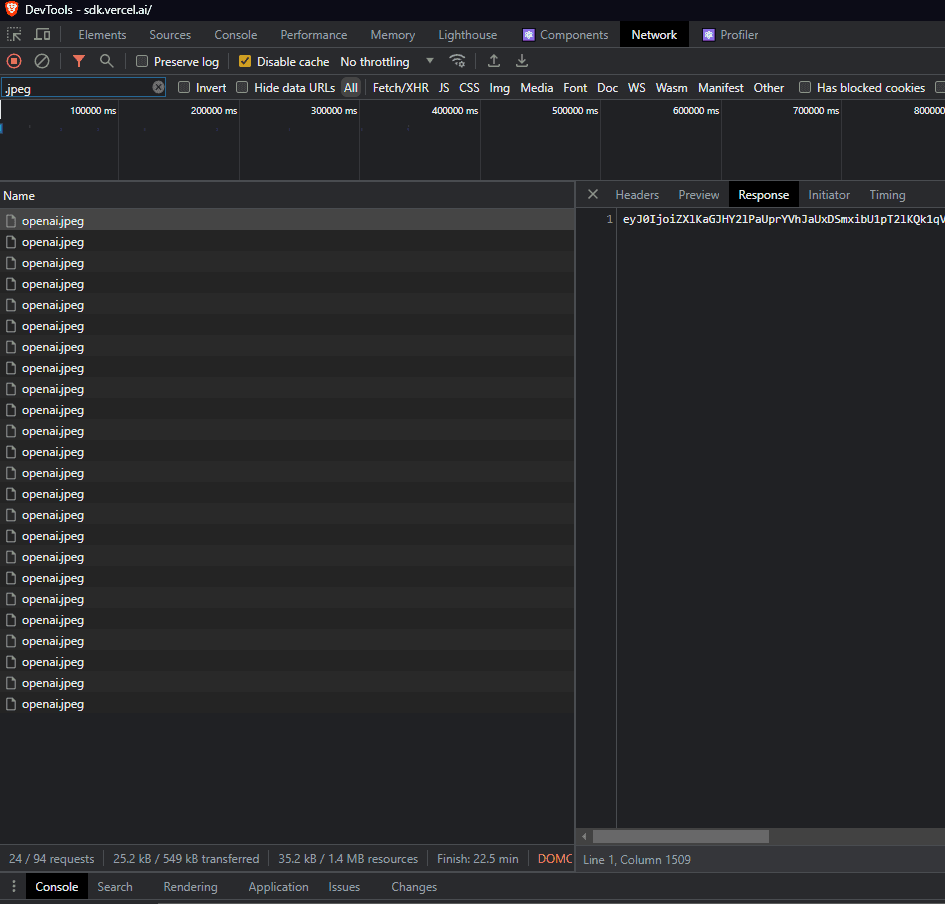Toggle the network filter funnel icon

click(79, 61)
